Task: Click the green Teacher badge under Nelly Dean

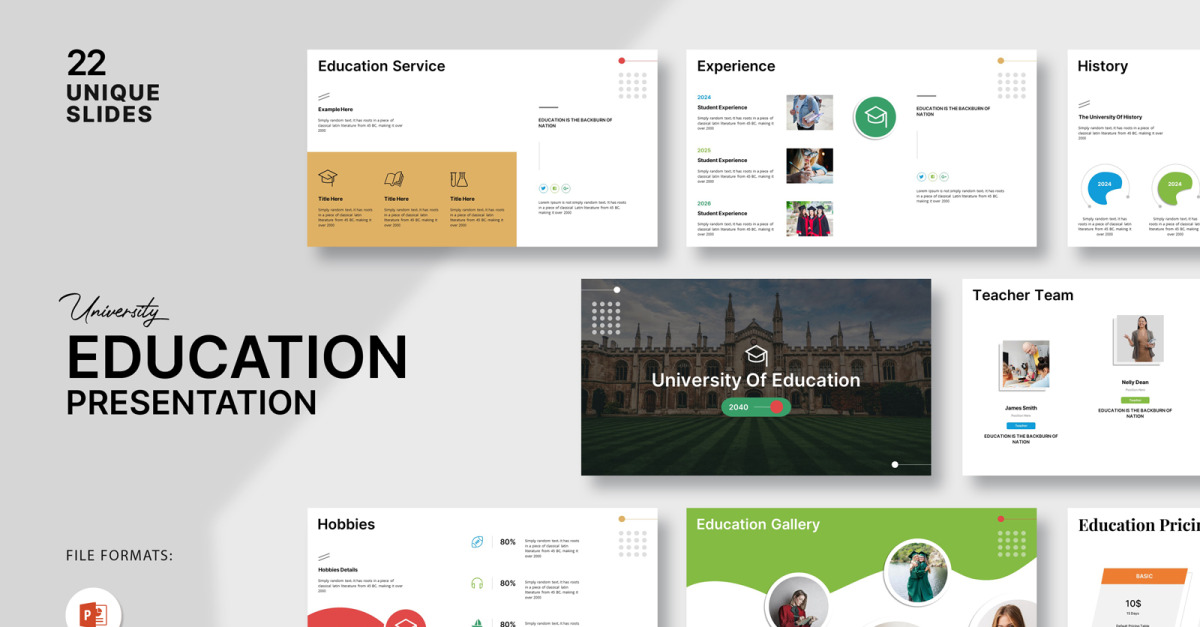Action: pos(1135,400)
